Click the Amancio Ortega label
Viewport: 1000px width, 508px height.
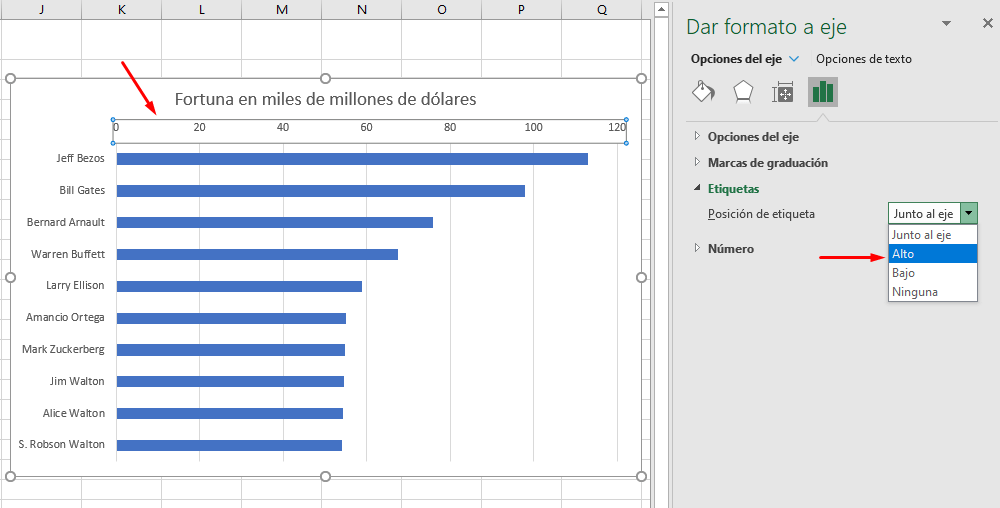[65, 317]
